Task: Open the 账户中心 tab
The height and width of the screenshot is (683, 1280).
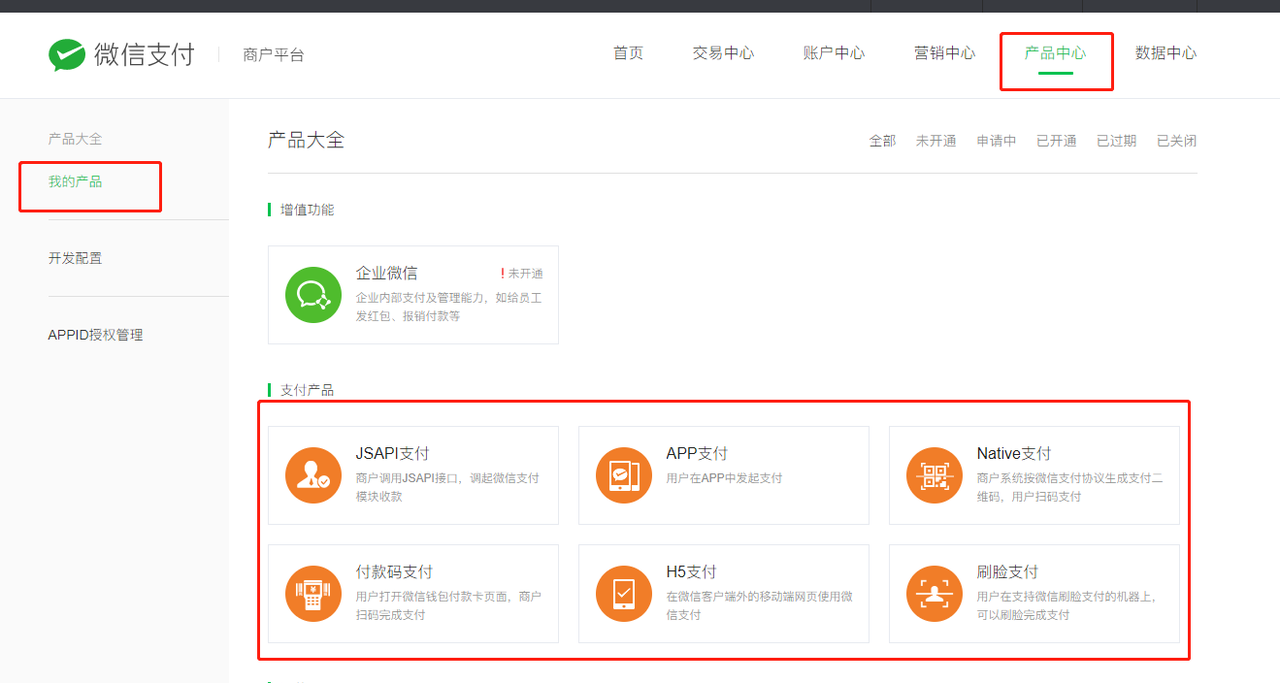Action: pos(834,53)
